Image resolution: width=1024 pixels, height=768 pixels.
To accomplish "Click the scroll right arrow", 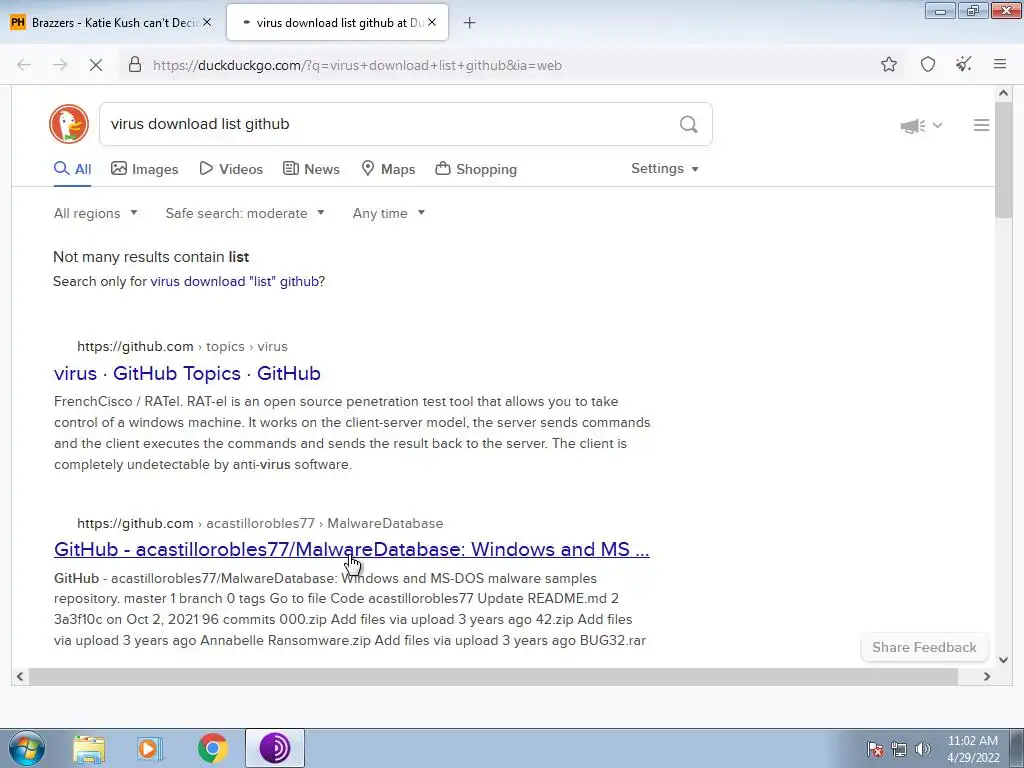I will [x=987, y=677].
